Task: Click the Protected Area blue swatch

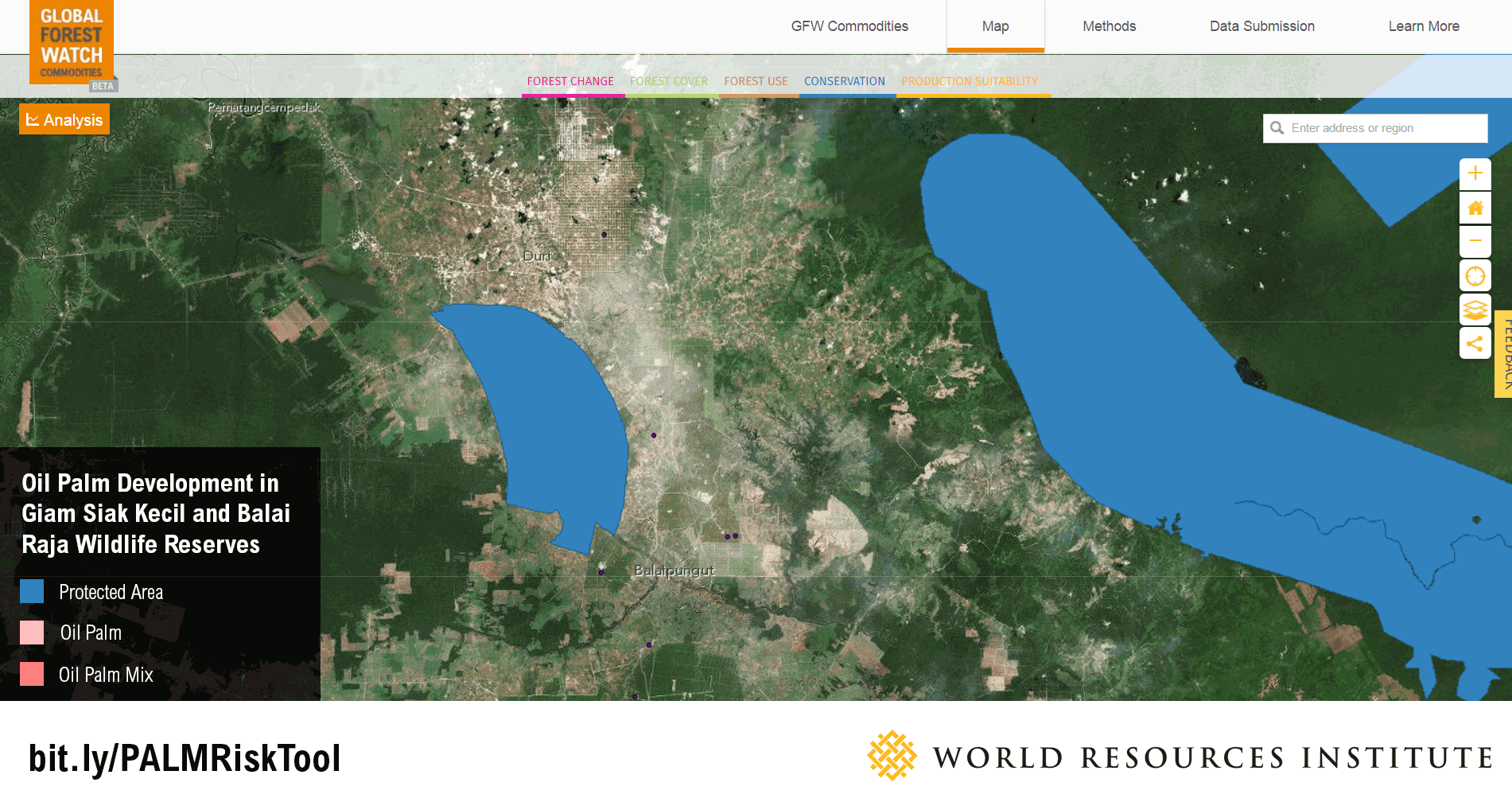Action: click(32, 591)
